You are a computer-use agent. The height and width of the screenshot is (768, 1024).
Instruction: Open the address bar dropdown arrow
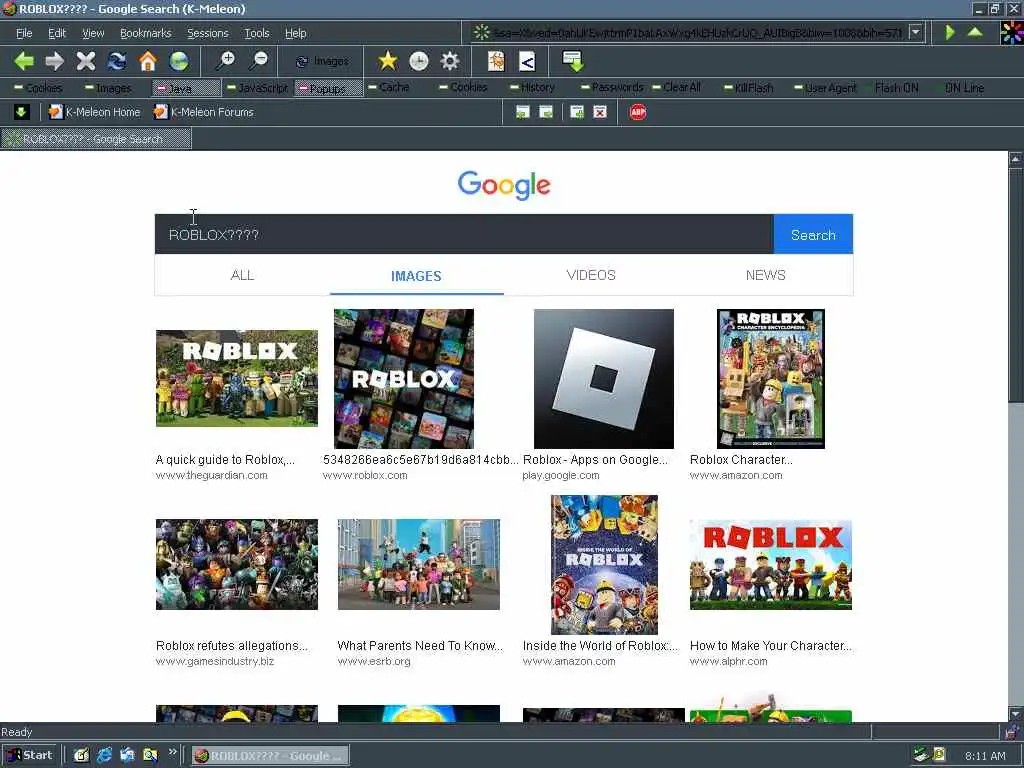(916, 31)
